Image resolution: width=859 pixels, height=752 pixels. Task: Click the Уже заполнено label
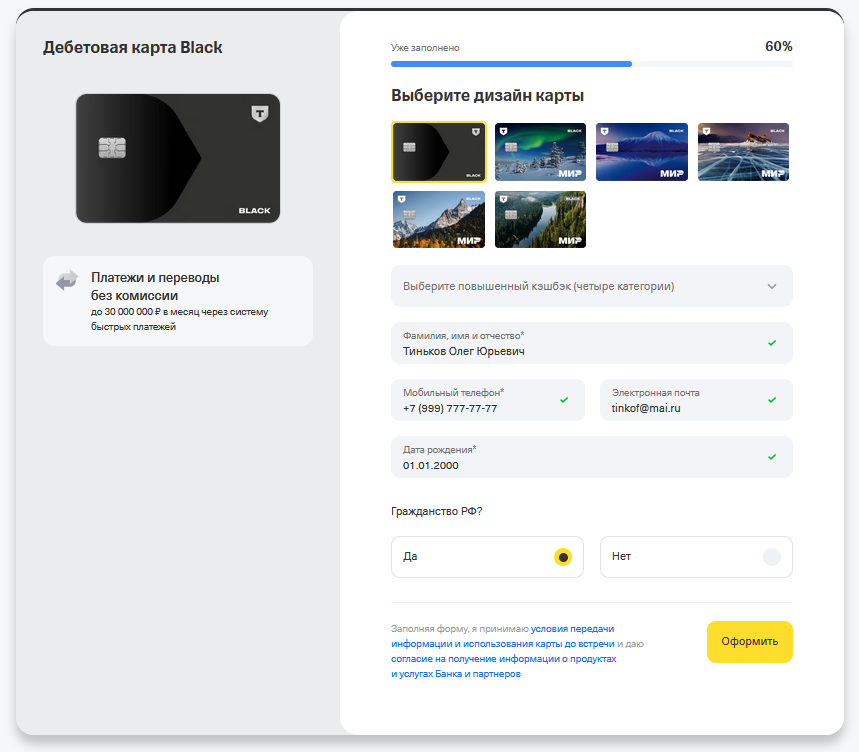(425, 48)
